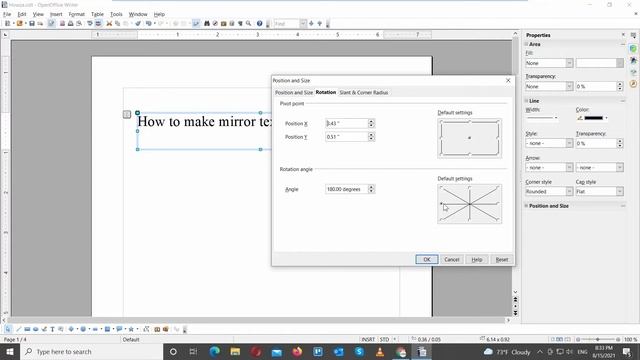Toggle AutoSpellcheck in the toolbar

click(98, 24)
